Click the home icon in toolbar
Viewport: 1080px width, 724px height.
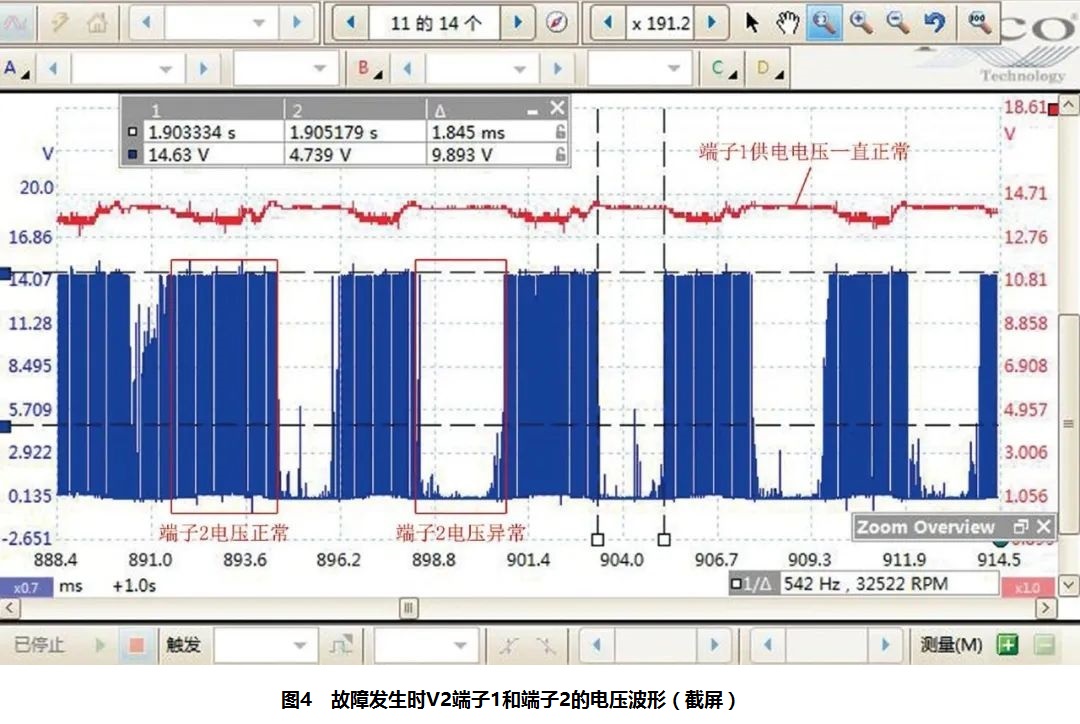pyautogui.click(x=97, y=23)
